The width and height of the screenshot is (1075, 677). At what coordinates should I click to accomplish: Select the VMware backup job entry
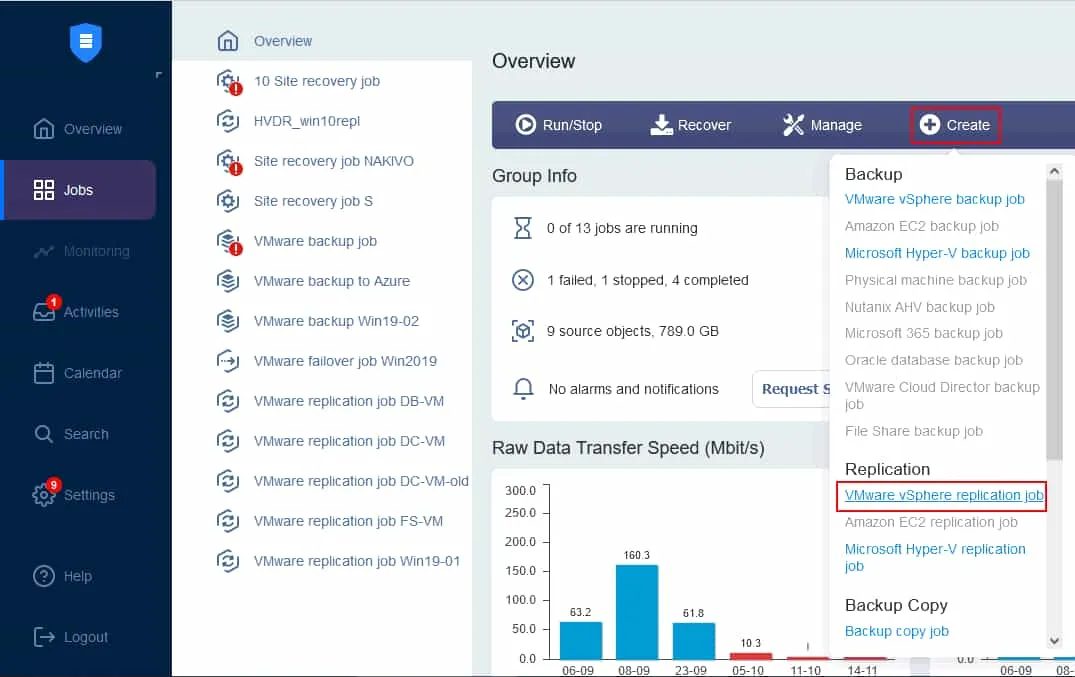pyautogui.click(x=316, y=241)
